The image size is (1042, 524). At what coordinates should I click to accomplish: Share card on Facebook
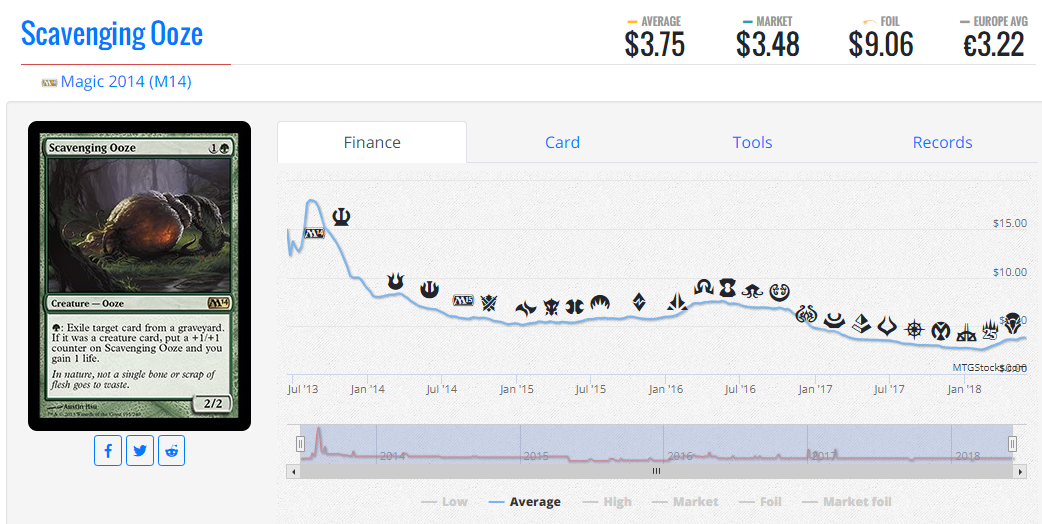click(x=108, y=451)
